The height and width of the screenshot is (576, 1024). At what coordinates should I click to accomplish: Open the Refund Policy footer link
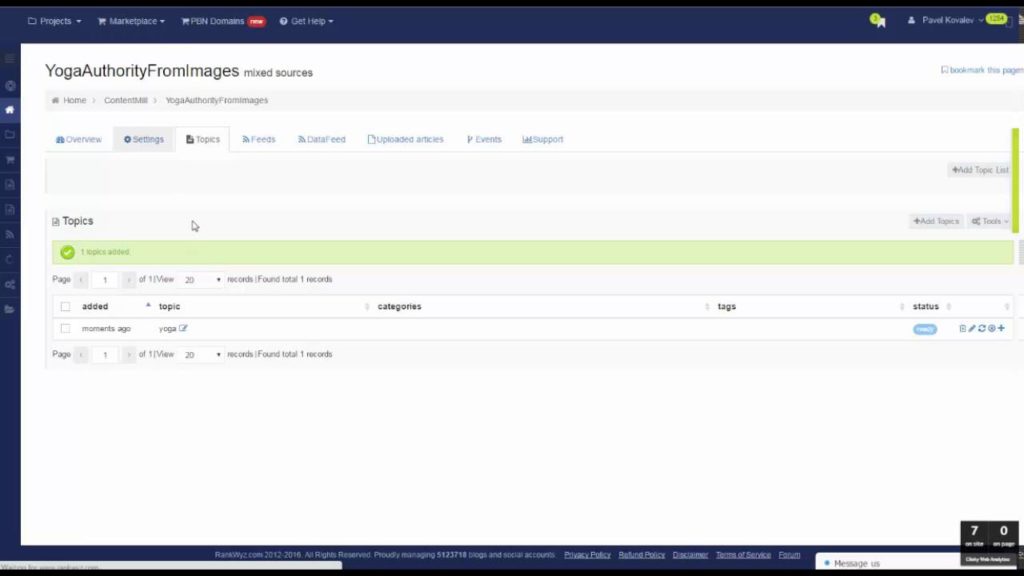pyautogui.click(x=641, y=555)
